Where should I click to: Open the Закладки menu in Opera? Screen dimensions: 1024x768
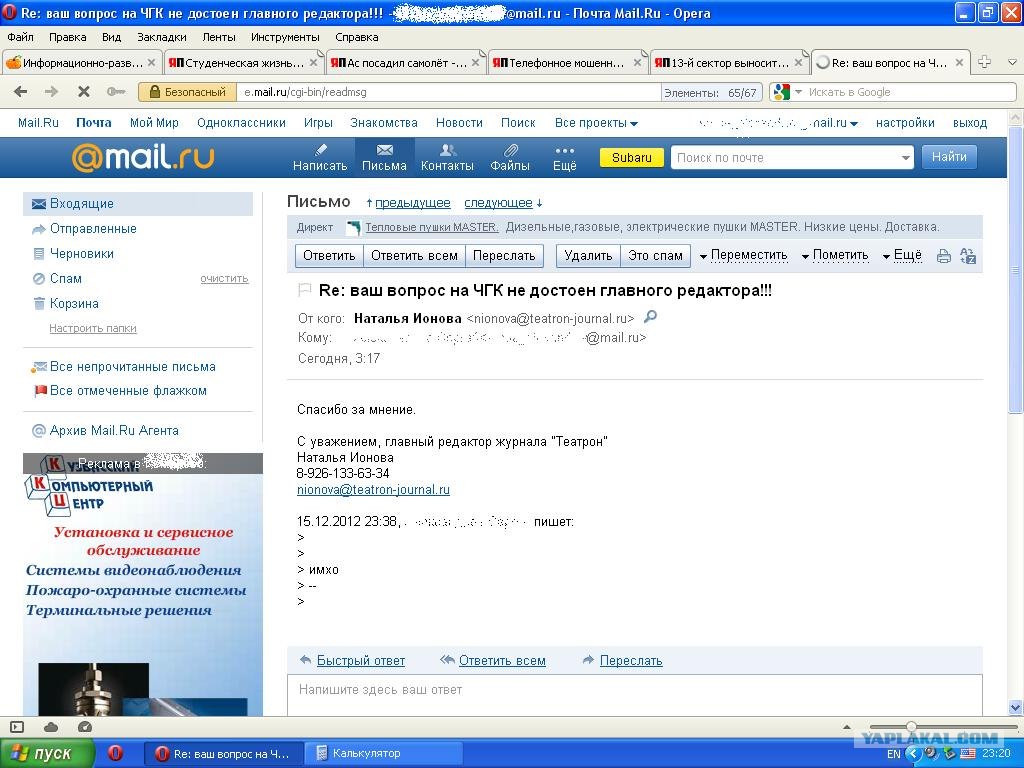(x=161, y=37)
